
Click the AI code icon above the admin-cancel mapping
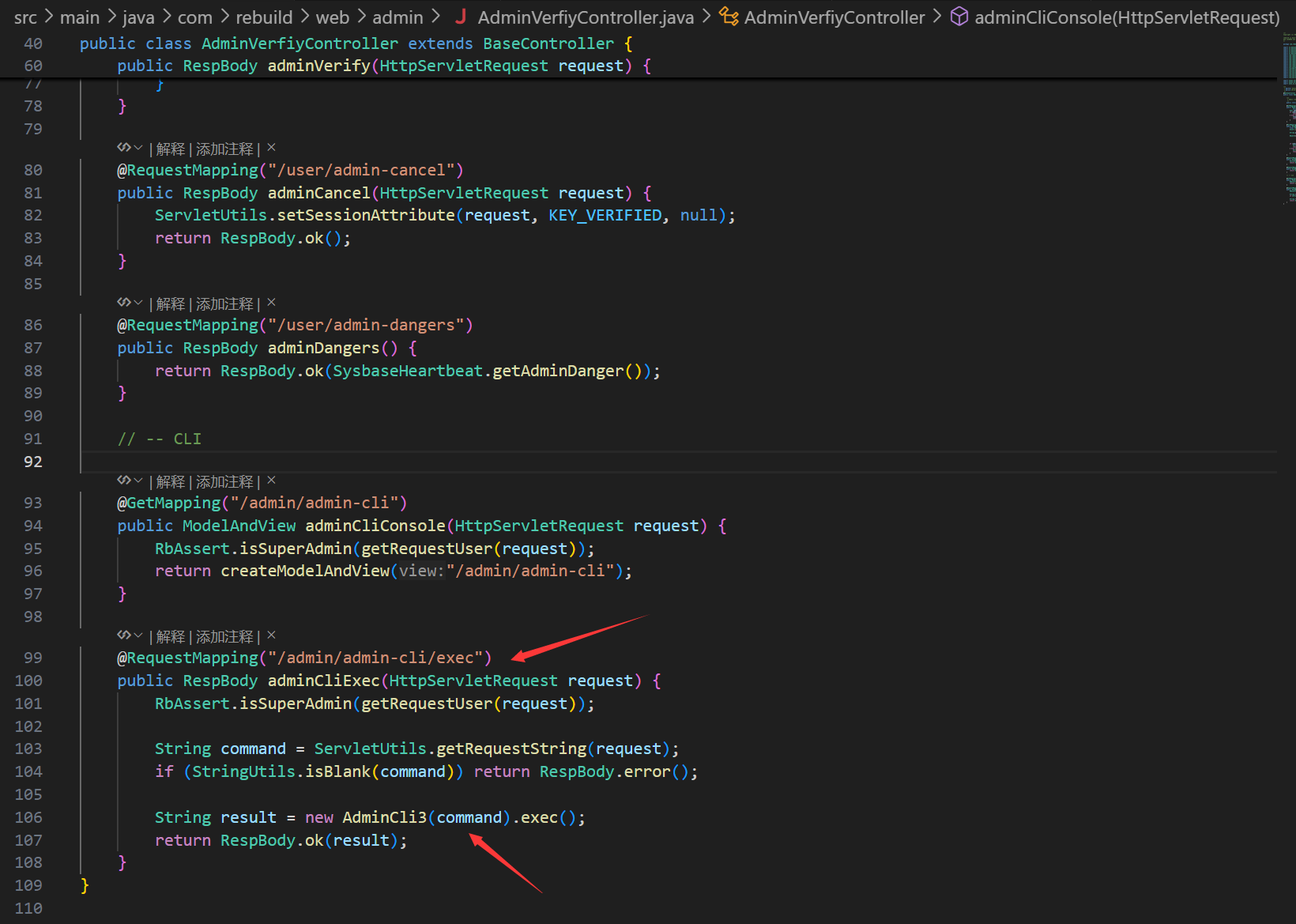124,148
